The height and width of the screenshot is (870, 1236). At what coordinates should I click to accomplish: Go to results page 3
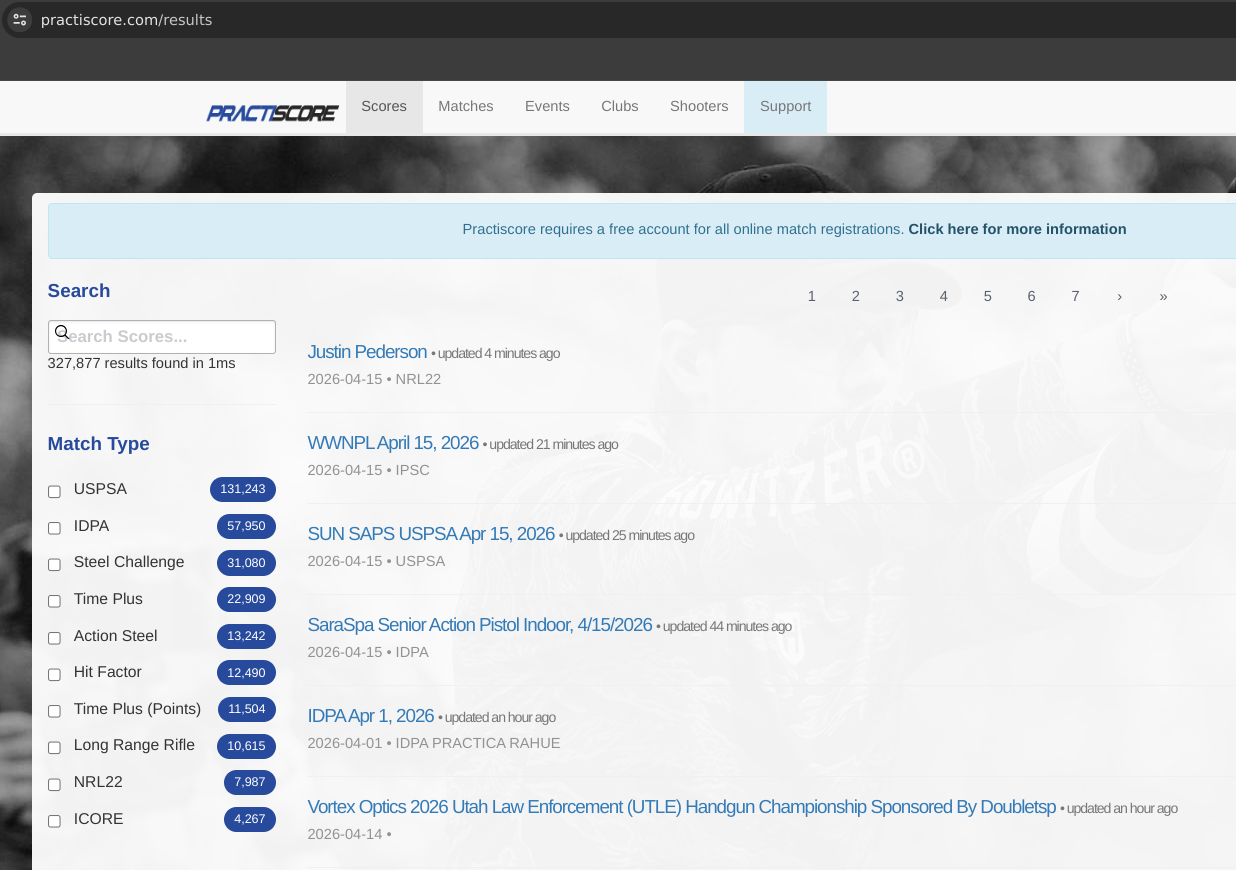899,296
